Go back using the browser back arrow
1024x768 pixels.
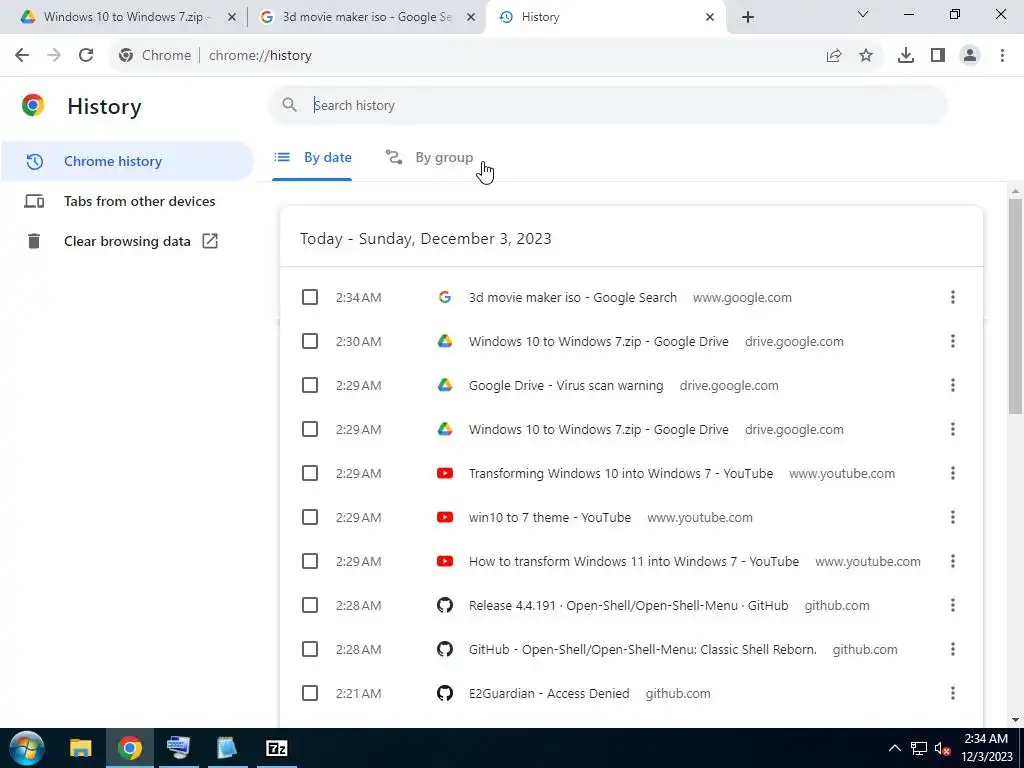coord(22,56)
